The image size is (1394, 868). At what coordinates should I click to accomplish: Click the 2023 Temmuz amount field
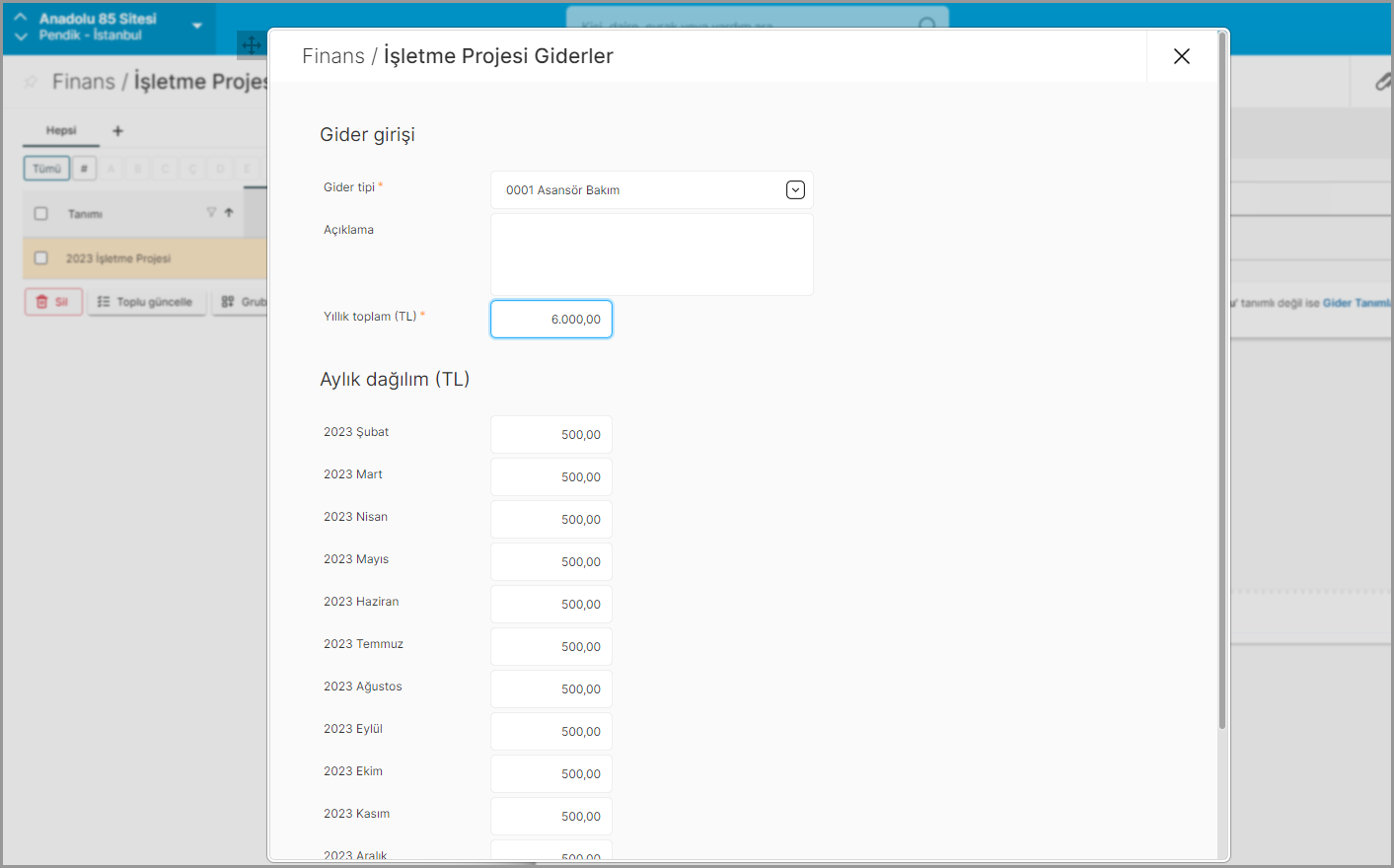tap(551, 646)
